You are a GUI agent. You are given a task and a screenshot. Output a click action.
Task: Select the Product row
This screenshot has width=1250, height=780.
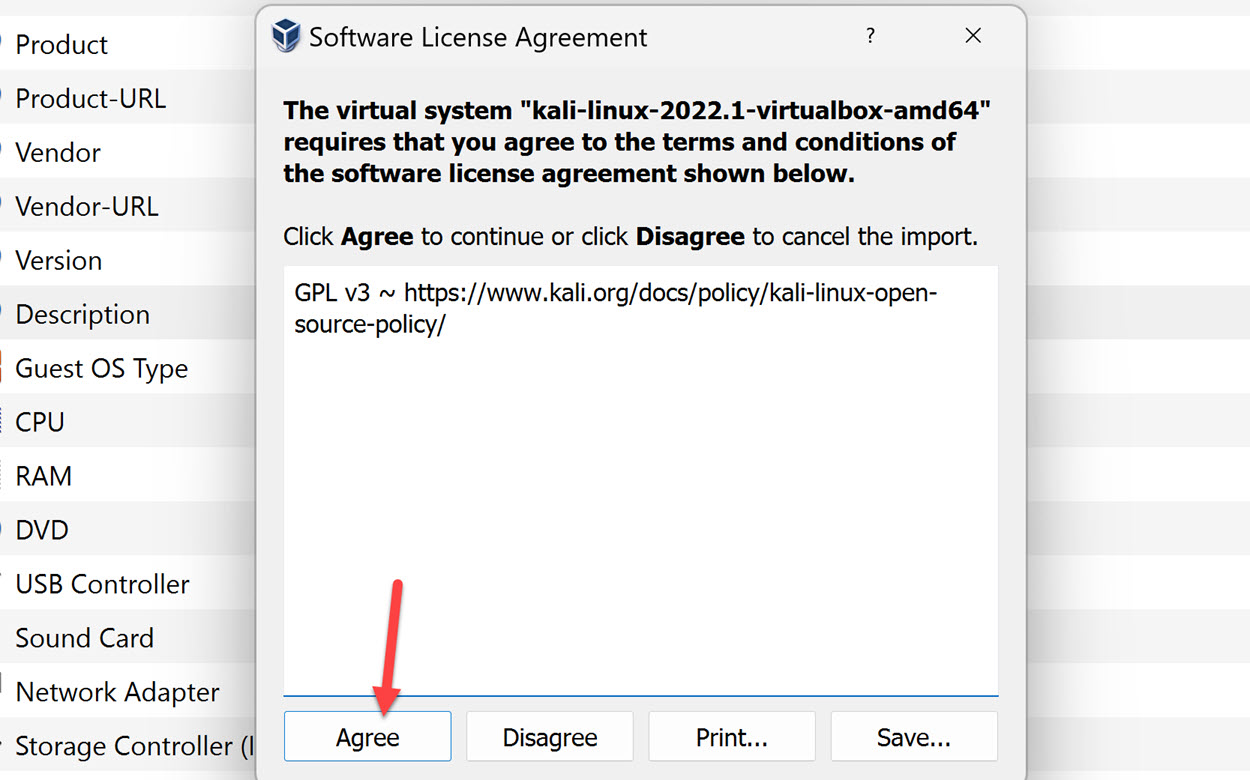pyautogui.click(x=62, y=44)
